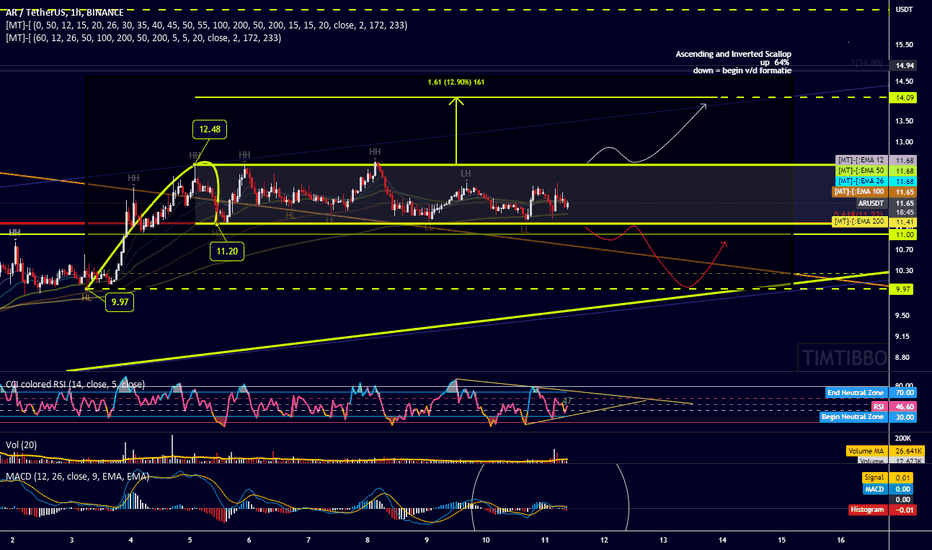Select the 'Ascending and Inverted Scallop' note text
Image resolution: width=932 pixels, height=550 pixels.
coord(733,54)
